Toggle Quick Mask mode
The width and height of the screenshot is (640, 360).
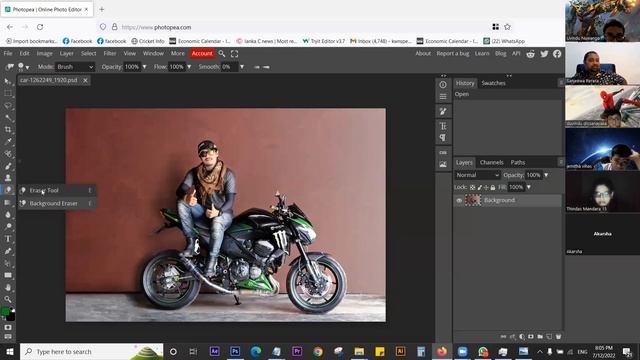8,327
